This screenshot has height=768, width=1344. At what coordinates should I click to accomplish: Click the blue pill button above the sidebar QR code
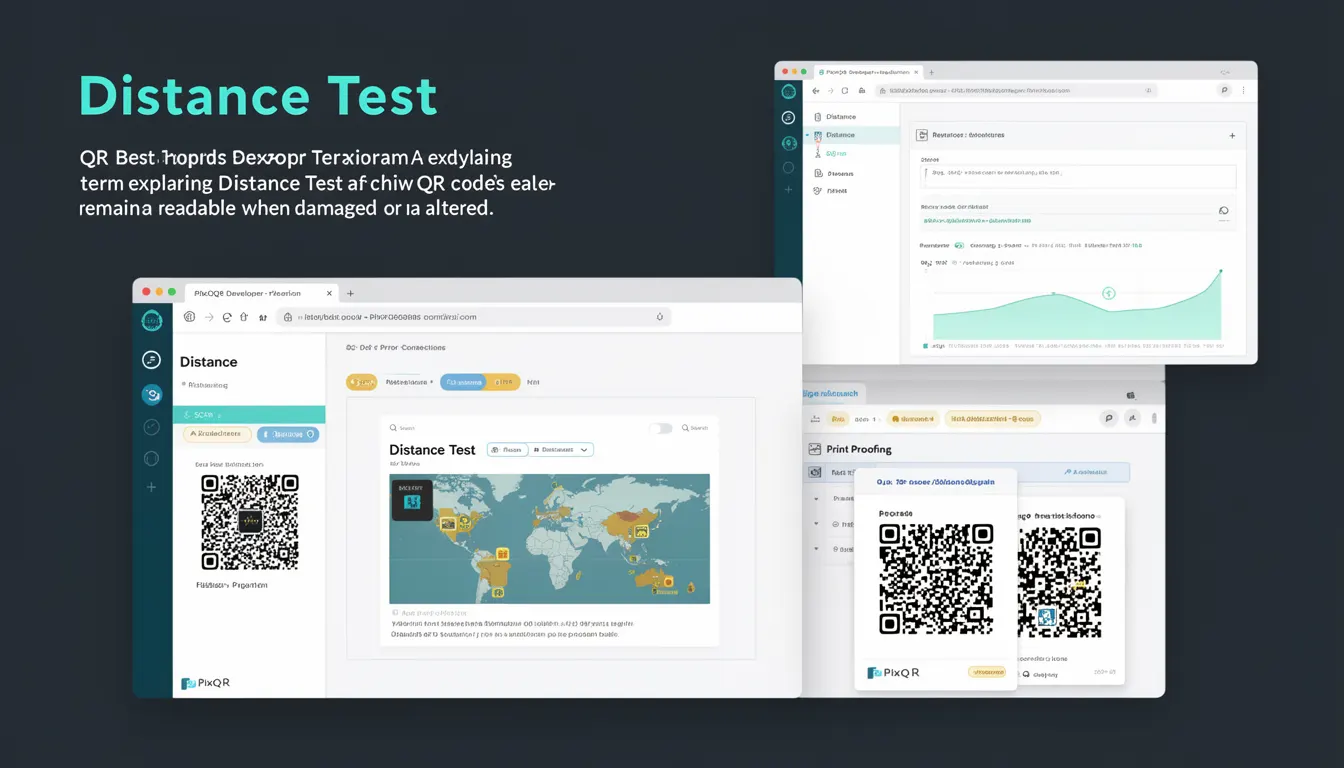coord(288,434)
